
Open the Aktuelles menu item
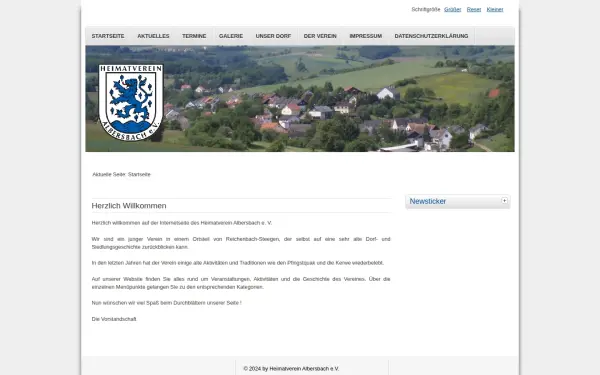[x=153, y=36]
